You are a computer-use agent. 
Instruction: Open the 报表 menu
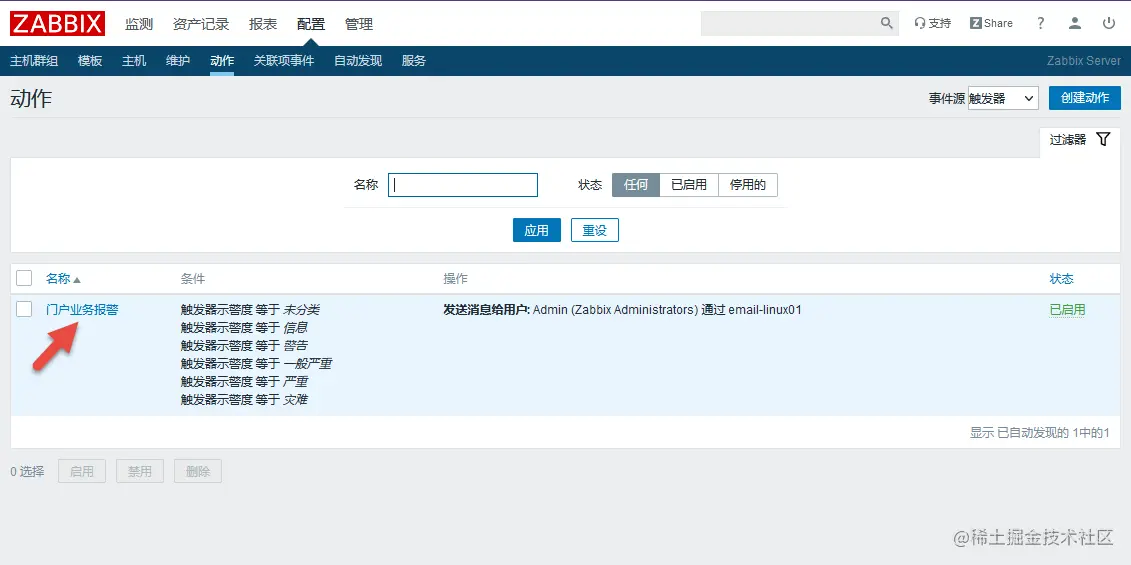tap(263, 24)
